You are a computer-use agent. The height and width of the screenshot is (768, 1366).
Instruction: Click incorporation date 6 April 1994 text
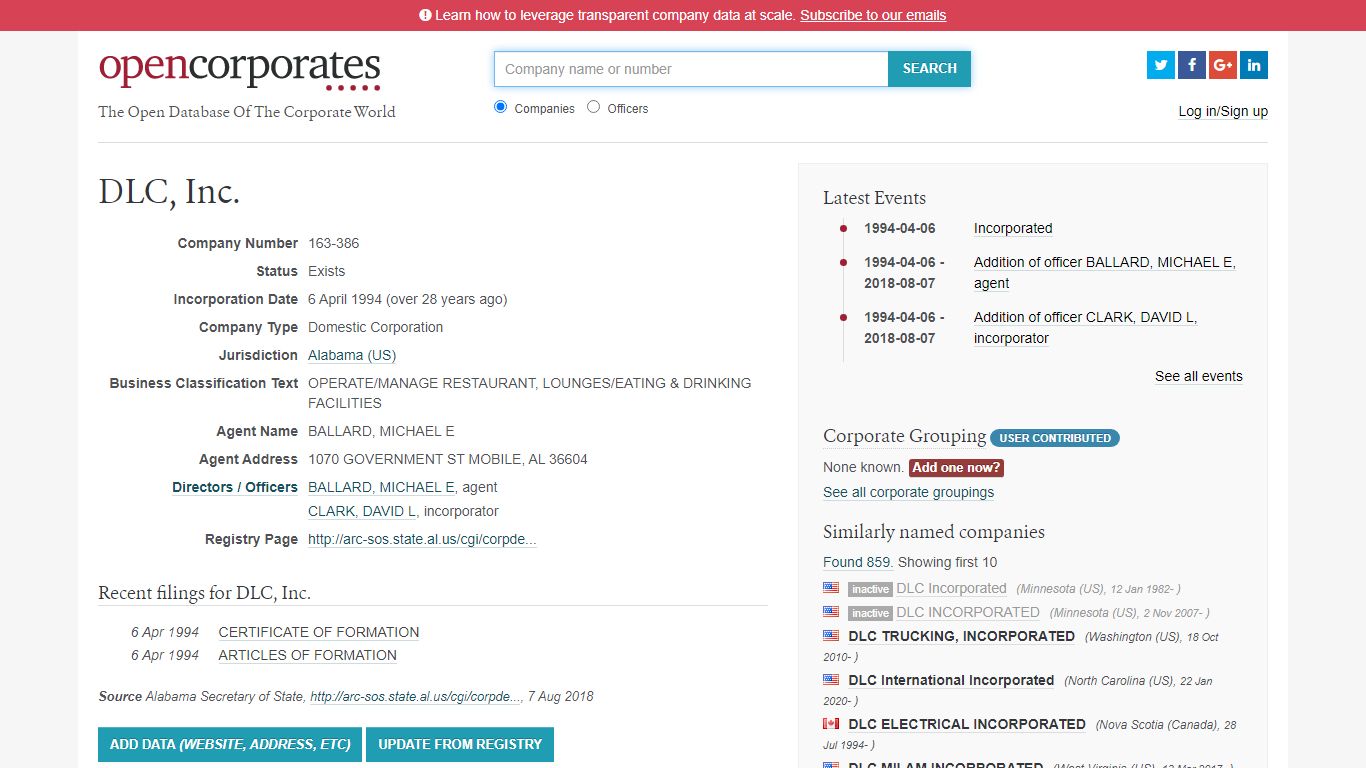click(x=407, y=299)
